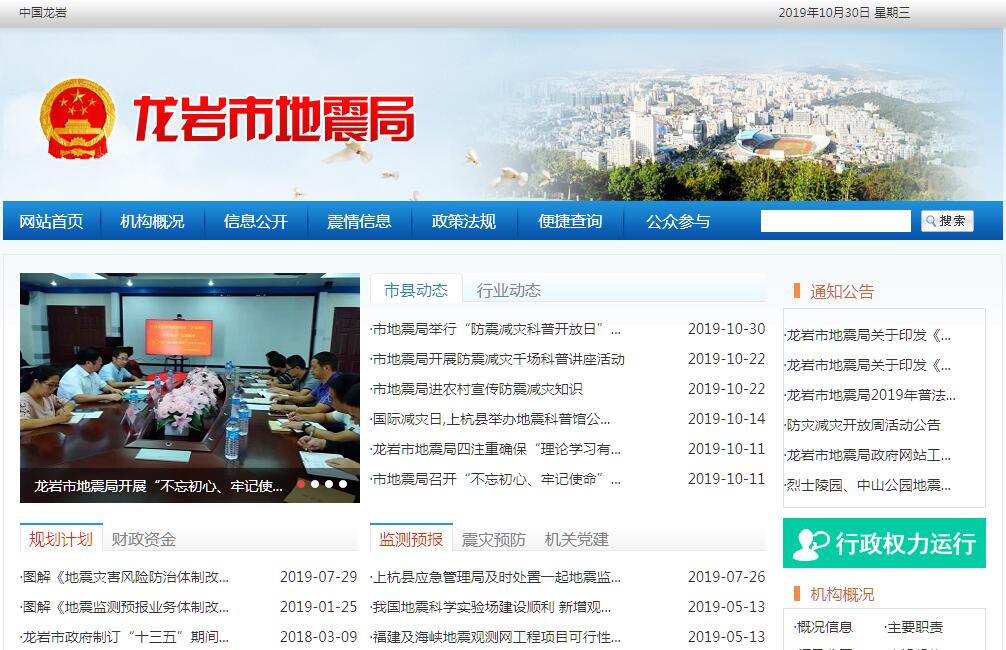This screenshot has height=650, width=1006.
Task: Click inside the search text field
Action: (x=835, y=221)
